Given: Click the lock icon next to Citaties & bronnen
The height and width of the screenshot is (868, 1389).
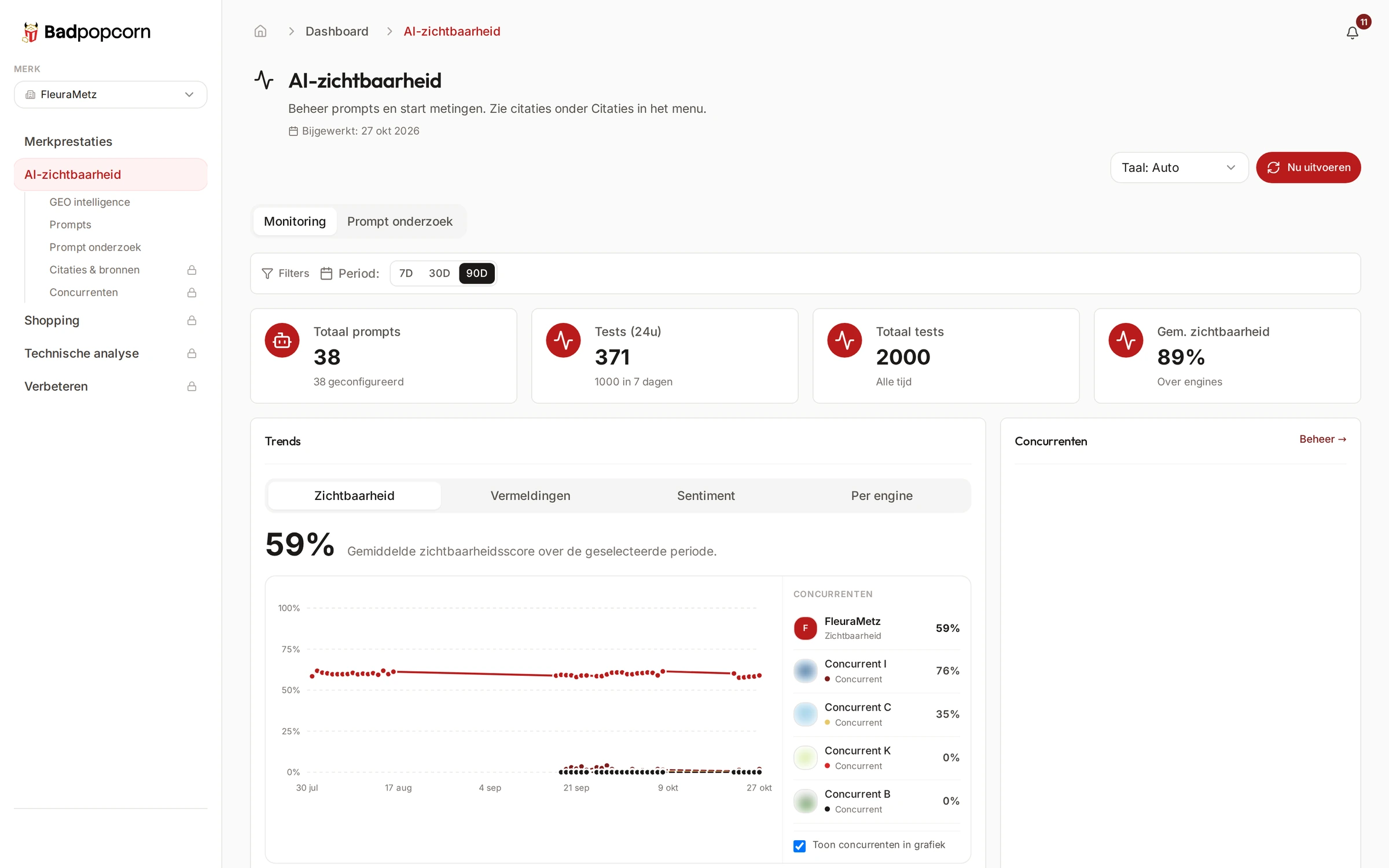Looking at the screenshot, I should (x=192, y=270).
